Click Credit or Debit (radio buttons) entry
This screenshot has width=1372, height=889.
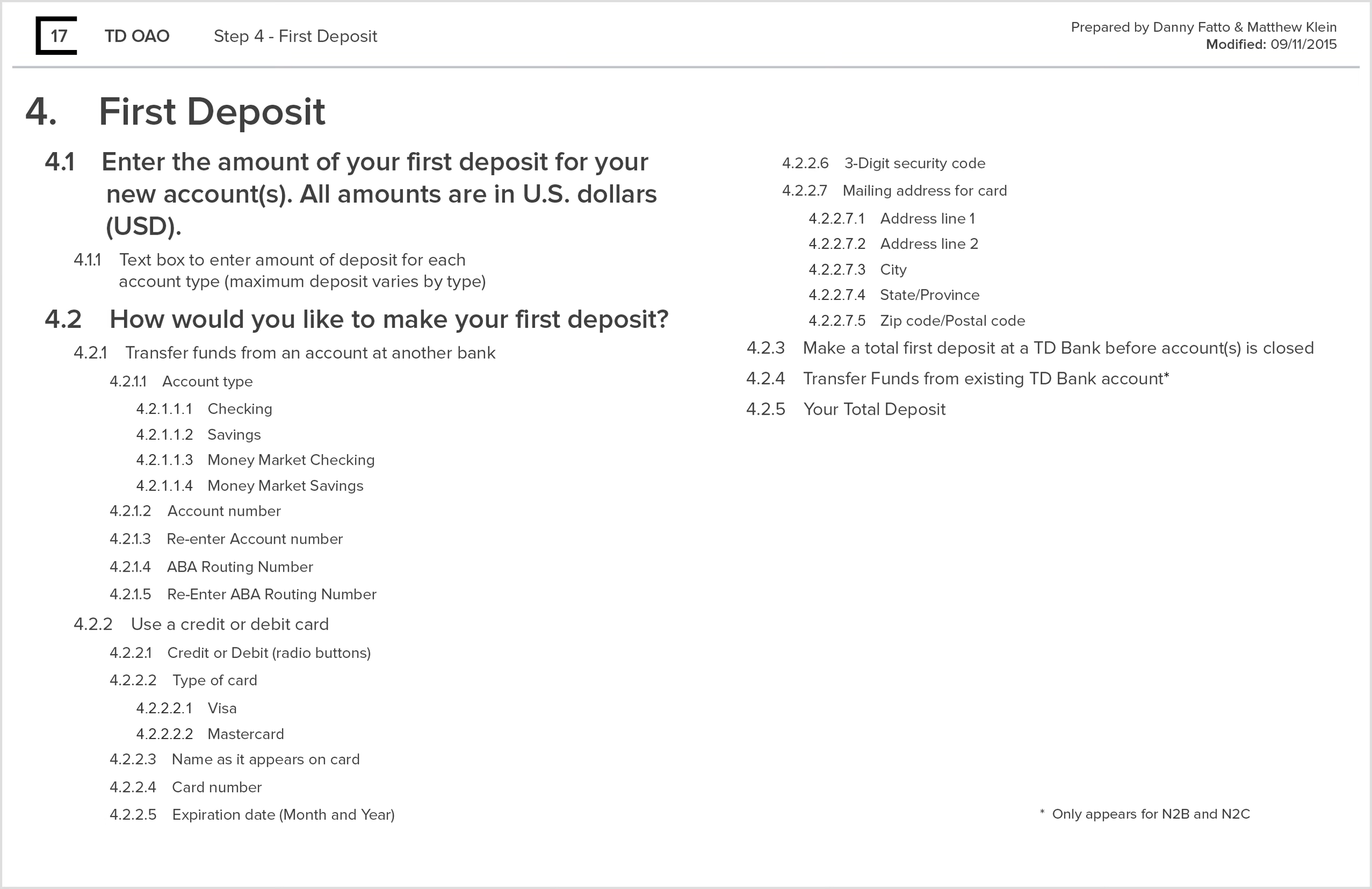pos(268,653)
